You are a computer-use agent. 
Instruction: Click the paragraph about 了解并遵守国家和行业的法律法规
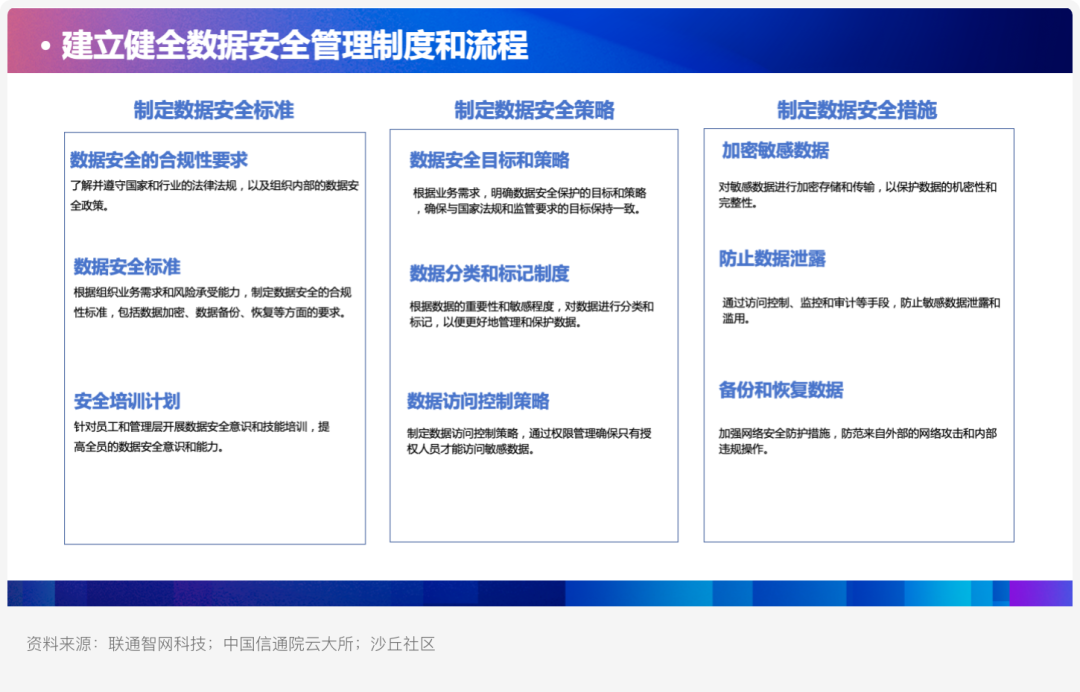214,196
